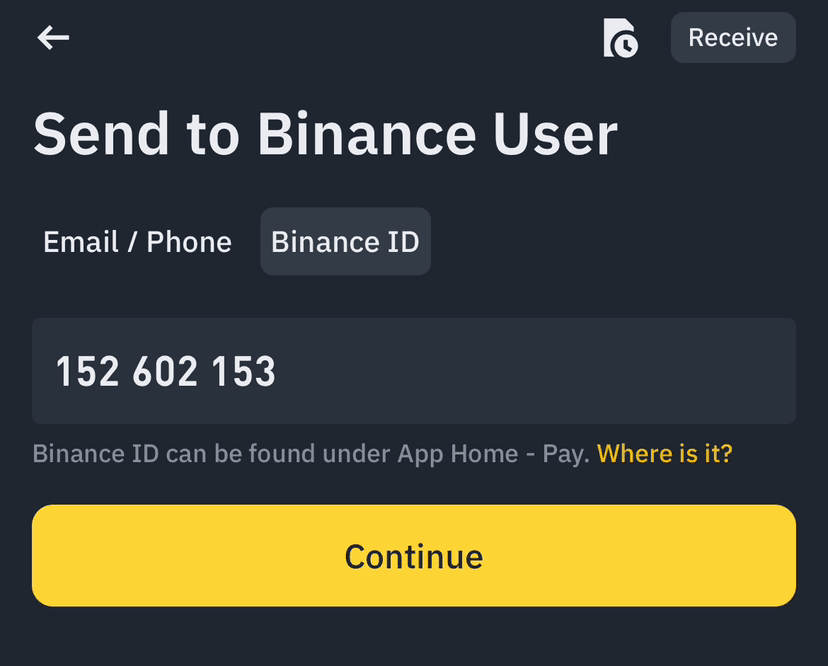Choose Email / Phone as recipient method
The height and width of the screenshot is (666, 828).
137,242
